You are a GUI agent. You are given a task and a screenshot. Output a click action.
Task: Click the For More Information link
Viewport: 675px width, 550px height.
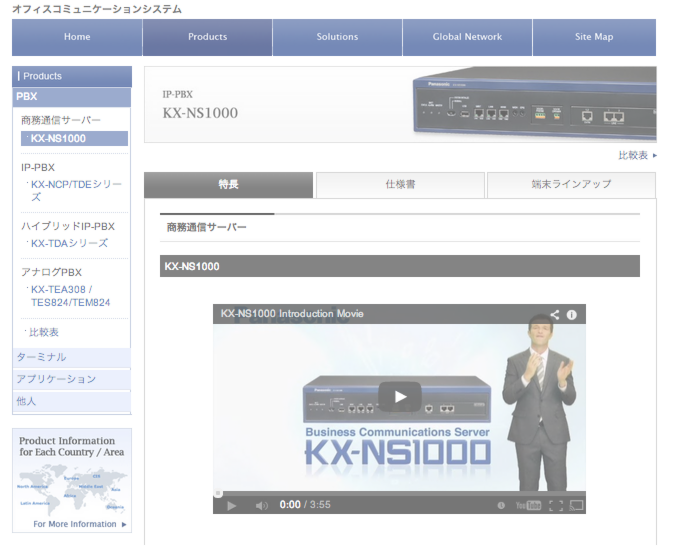tap(80, 524)
